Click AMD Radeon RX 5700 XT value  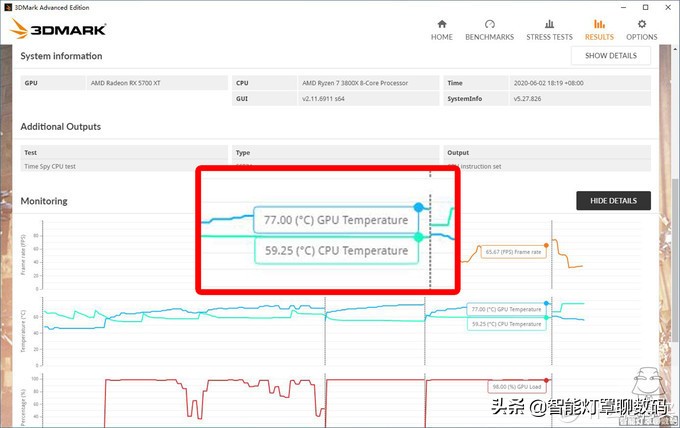point(125,83)
